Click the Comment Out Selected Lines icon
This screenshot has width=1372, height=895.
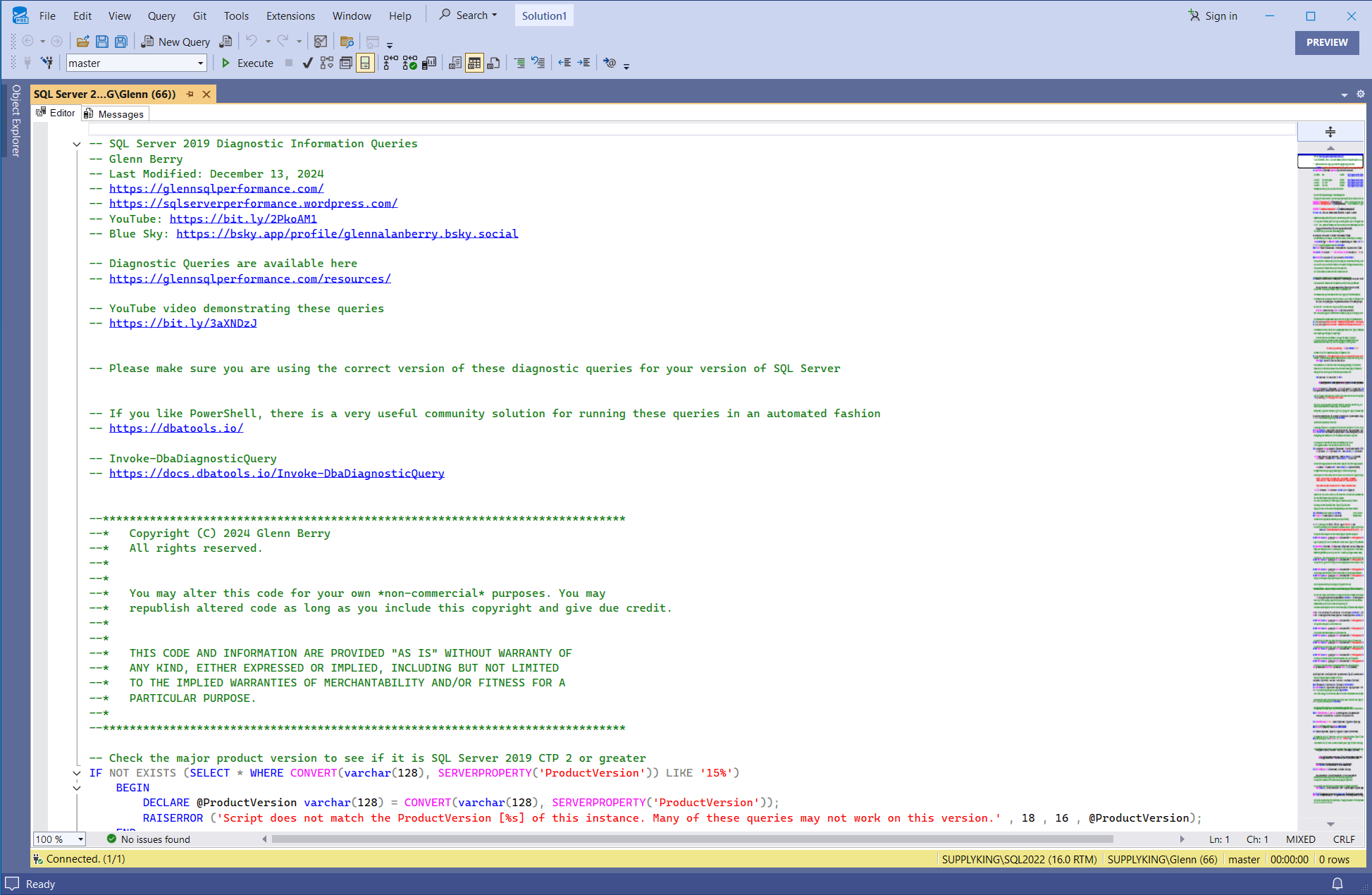coord(519,63)
